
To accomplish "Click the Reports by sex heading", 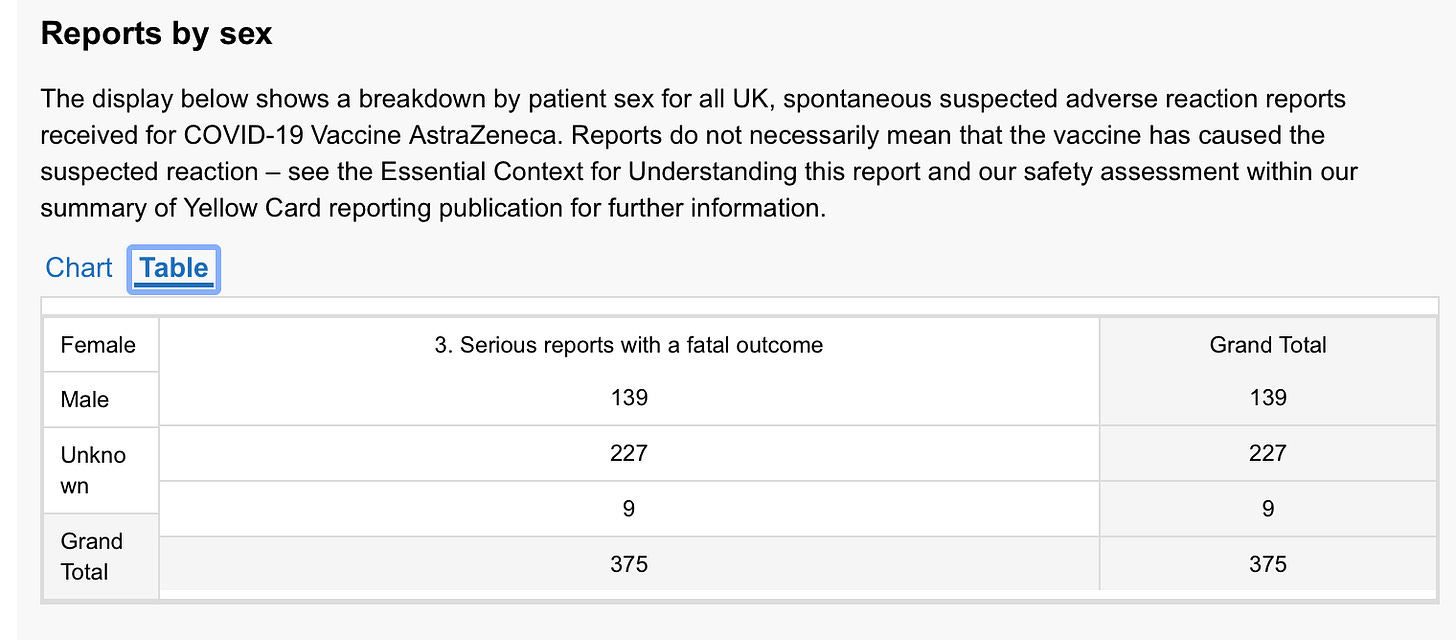I will 157,33.
